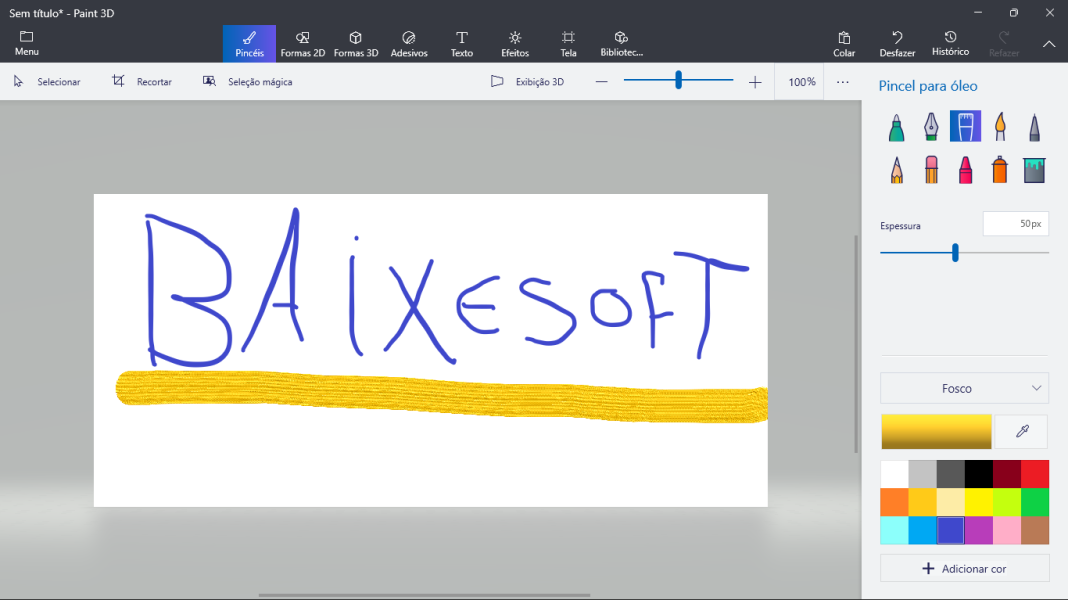Select the Marker tool
The height and width of the screenshot is (600, 1068).
pos(896,126)
